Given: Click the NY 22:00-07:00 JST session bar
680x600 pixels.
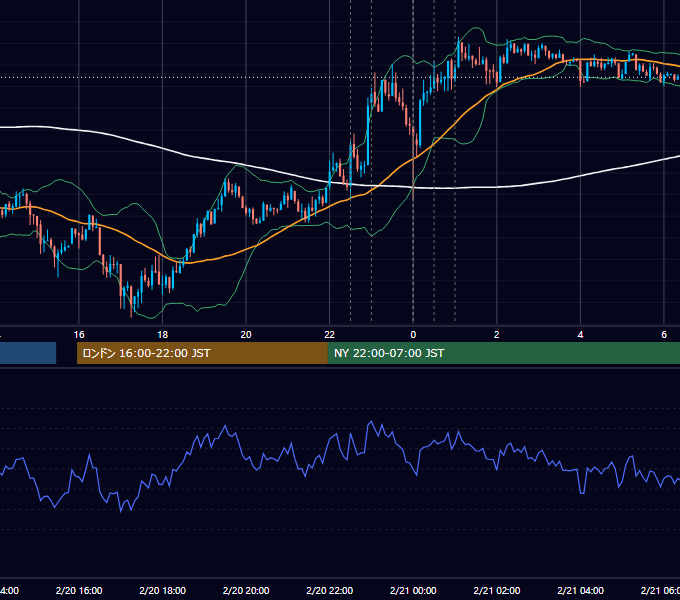Looking at the screenshot, I should (503, 353).
